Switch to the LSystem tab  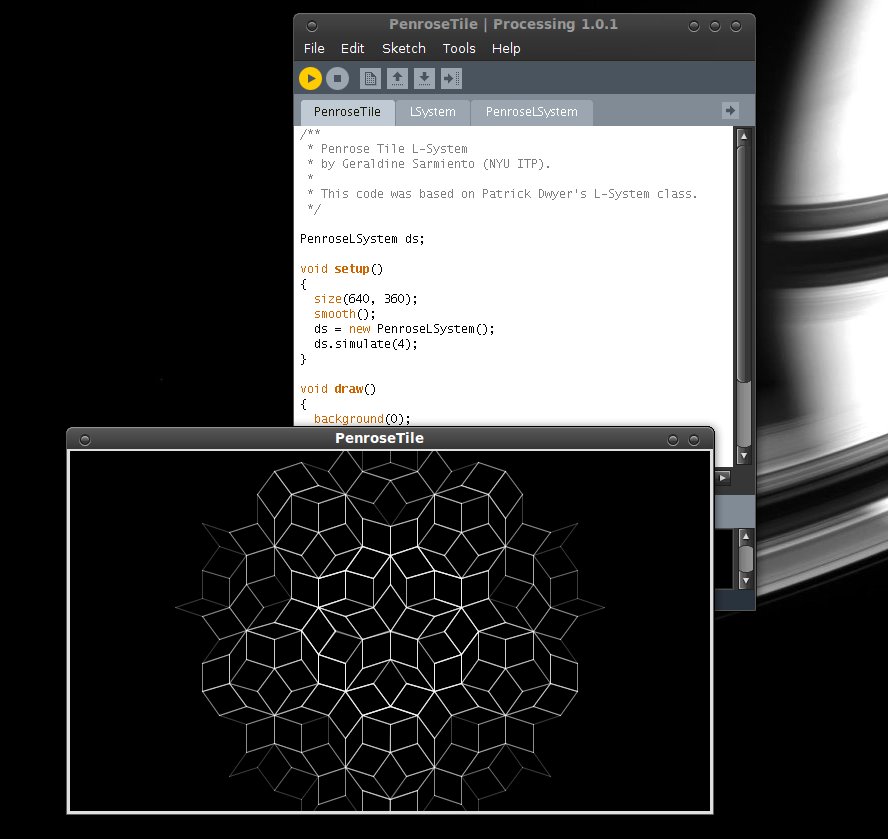[x=433, y=112]
